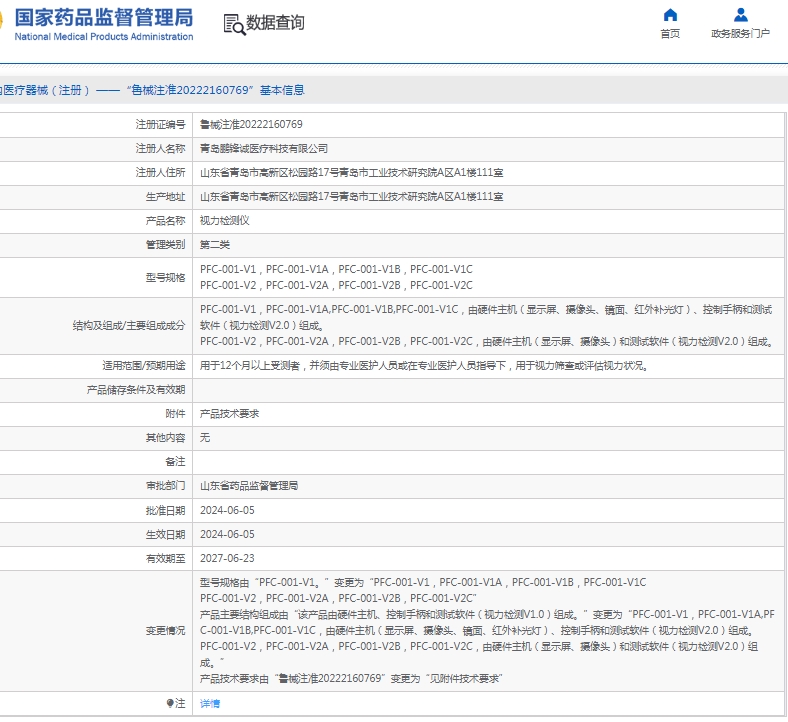This screenshot has width=788, height=722.
Task: Click the 国家药品监督管理局 logo title
Action: pos(104,18)
